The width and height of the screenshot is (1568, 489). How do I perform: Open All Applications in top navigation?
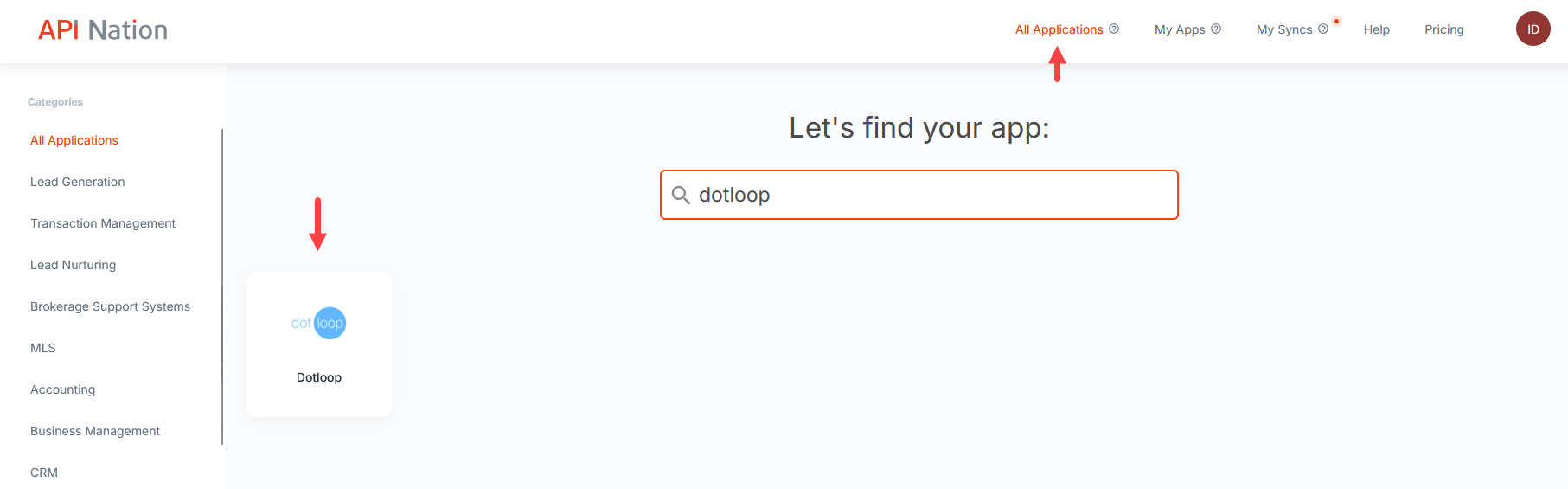(x=1059, y=29)
